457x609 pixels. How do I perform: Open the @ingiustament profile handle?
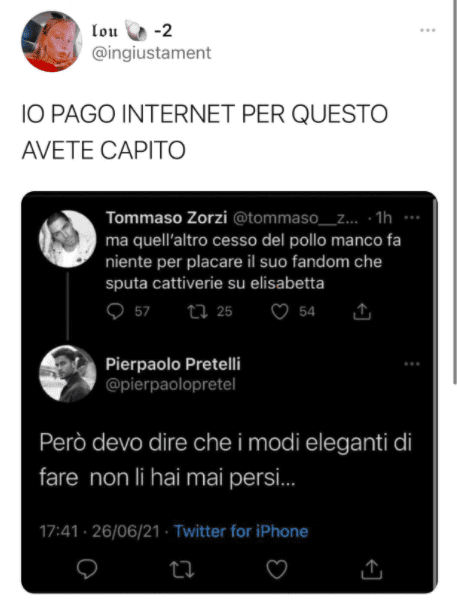151,53
